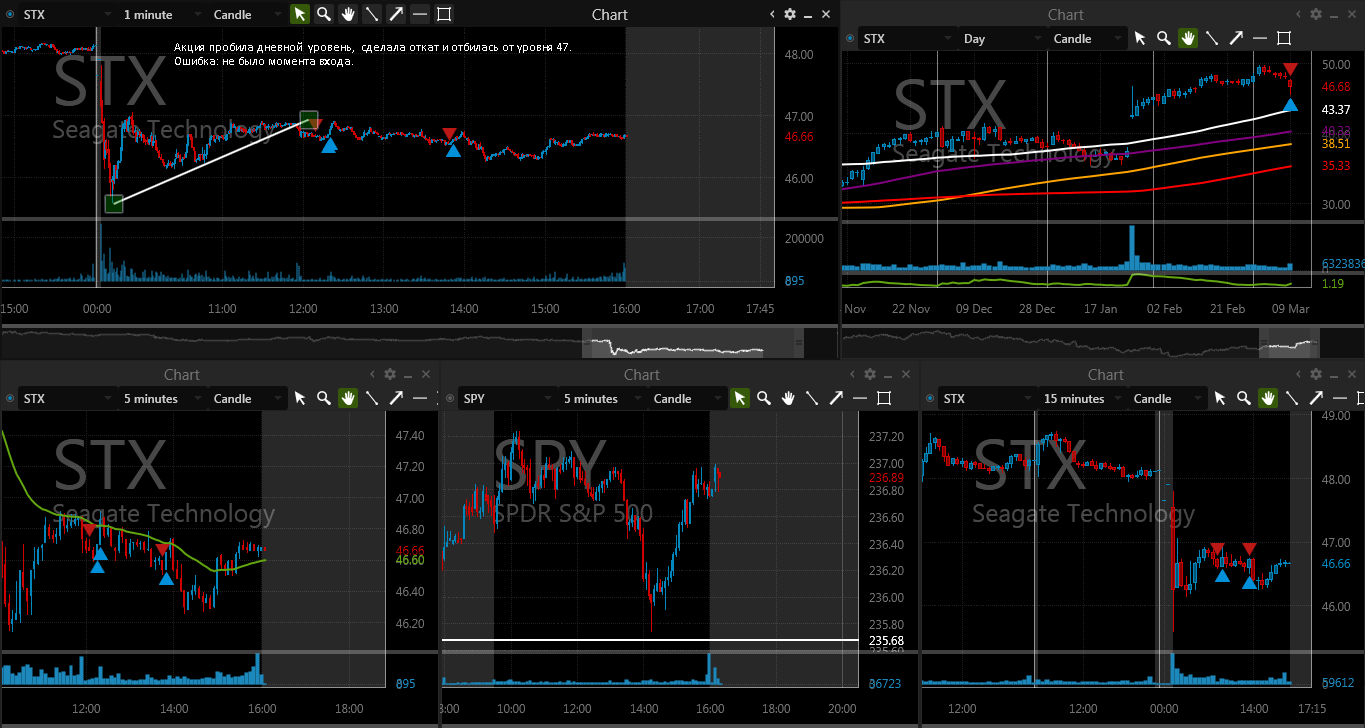Toggle the symbol link dot on the Day STX chart
Screen dimensions: 1365x728
pos(850,38)
